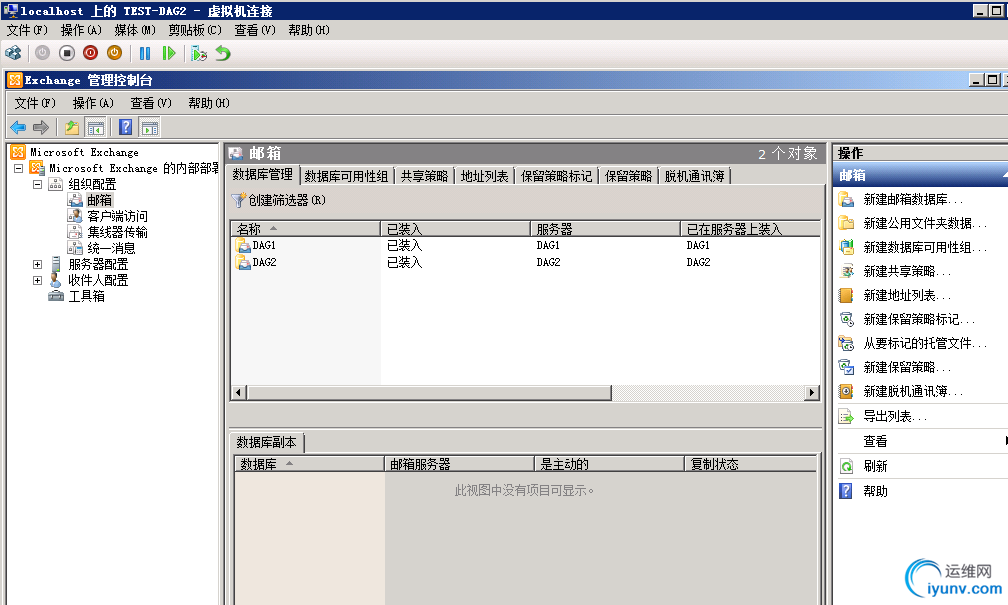Click 新建保留策略标记... action

pos(919,320)
